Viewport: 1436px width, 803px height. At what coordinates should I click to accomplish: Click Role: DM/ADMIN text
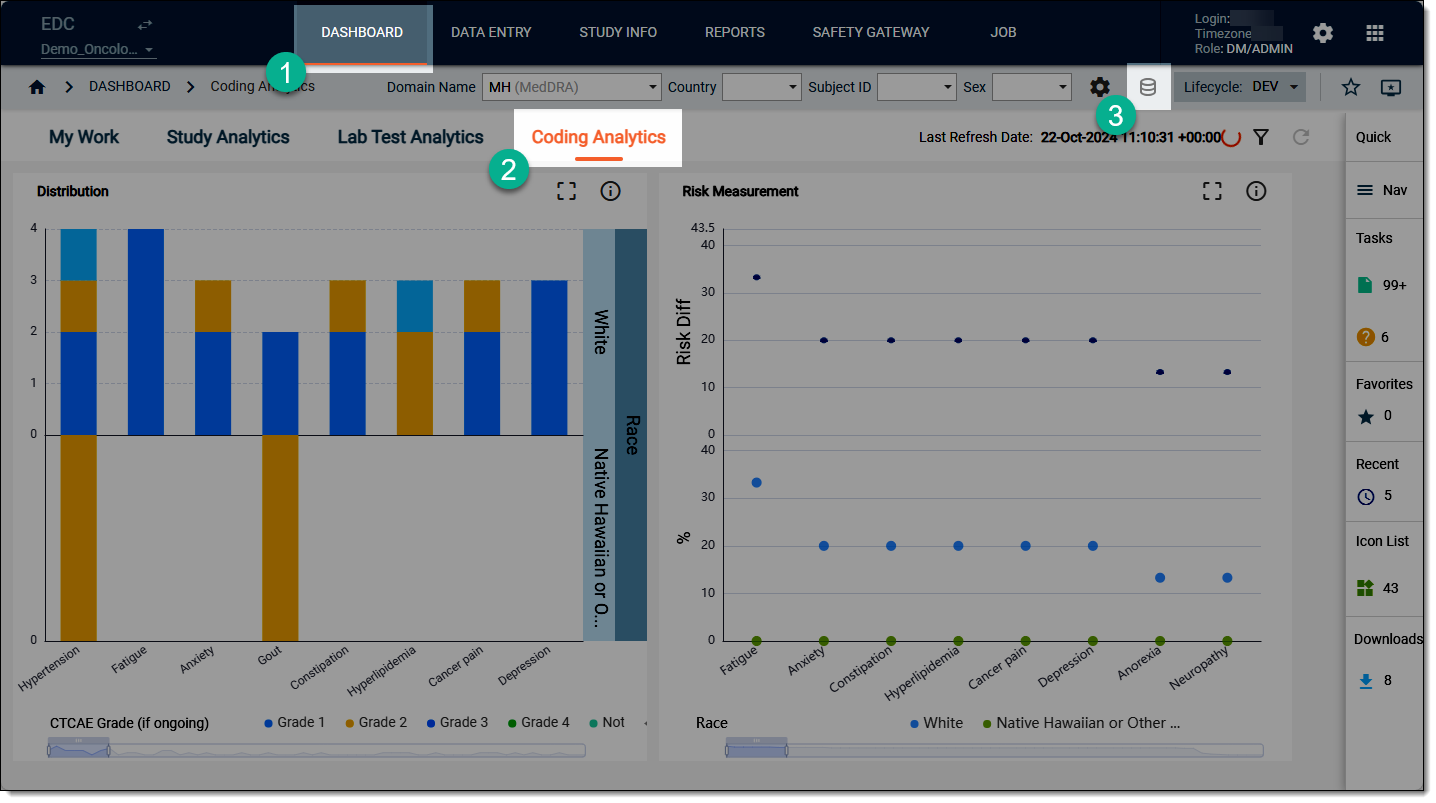pos(1244,48)
